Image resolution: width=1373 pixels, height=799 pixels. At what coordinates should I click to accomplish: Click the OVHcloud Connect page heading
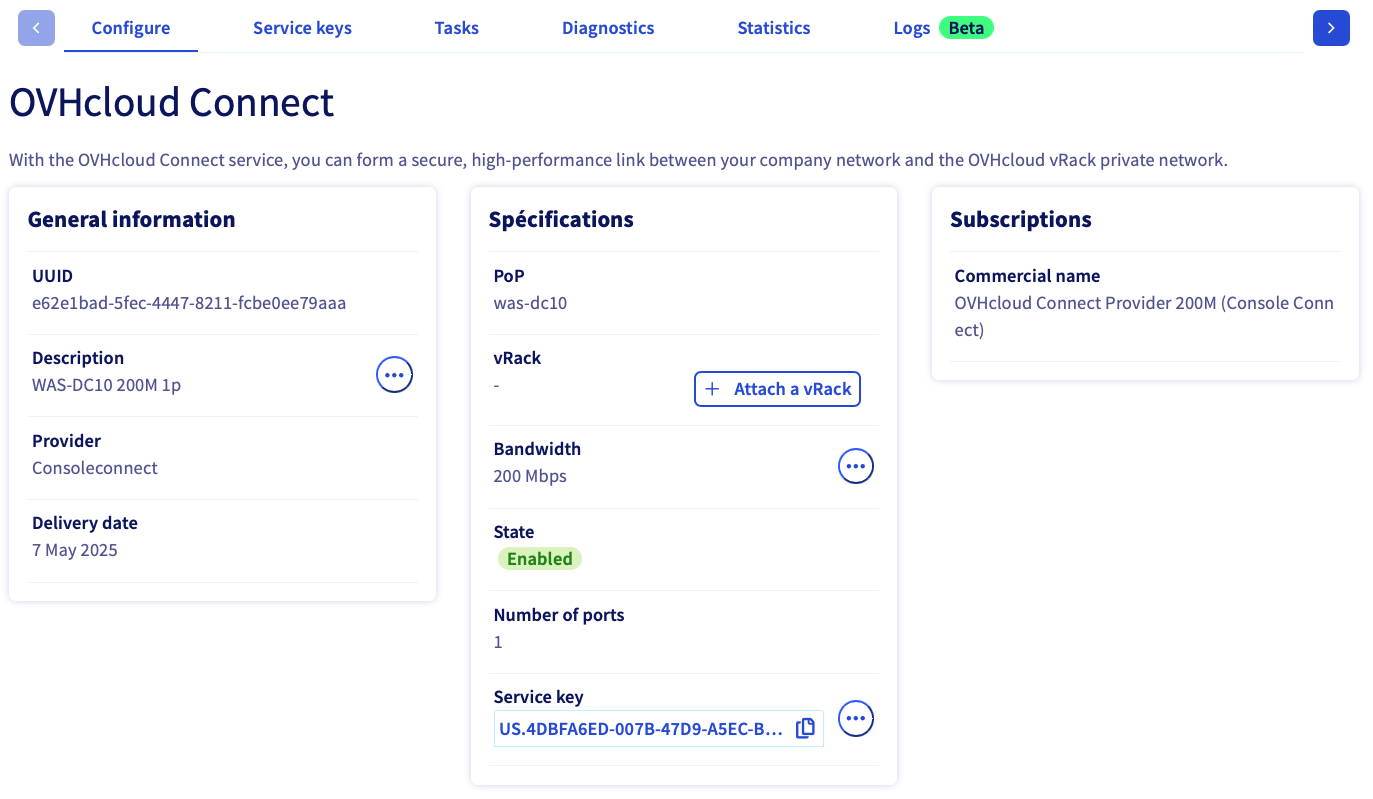[171, 103]
